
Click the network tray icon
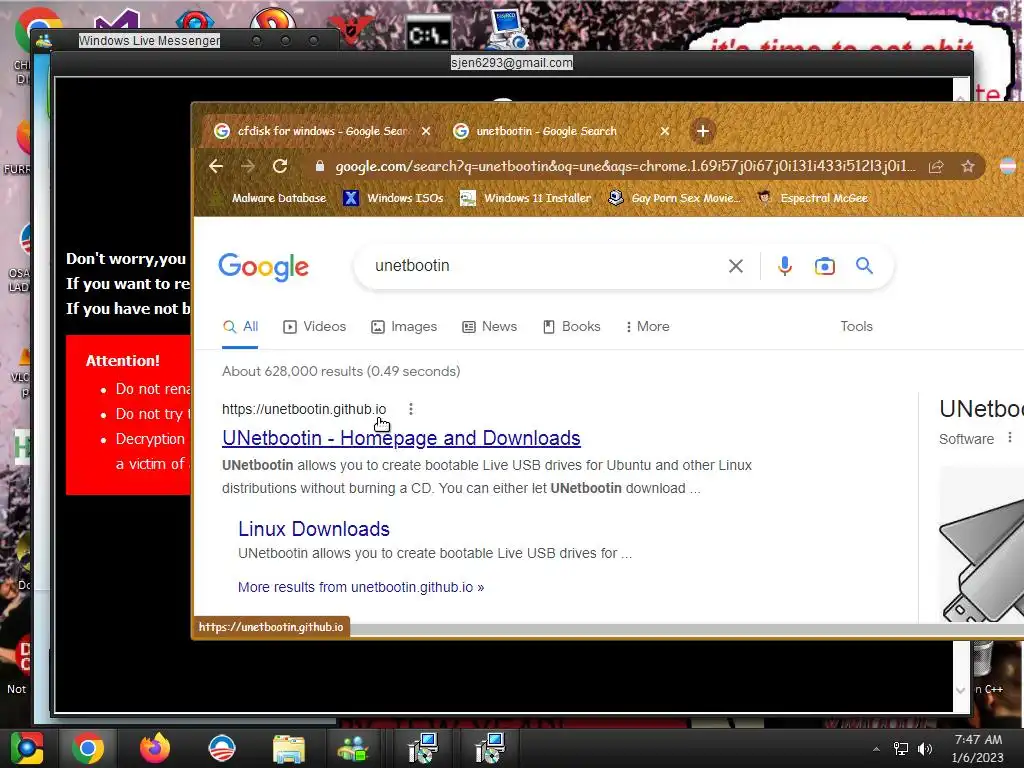pos(901,749)
